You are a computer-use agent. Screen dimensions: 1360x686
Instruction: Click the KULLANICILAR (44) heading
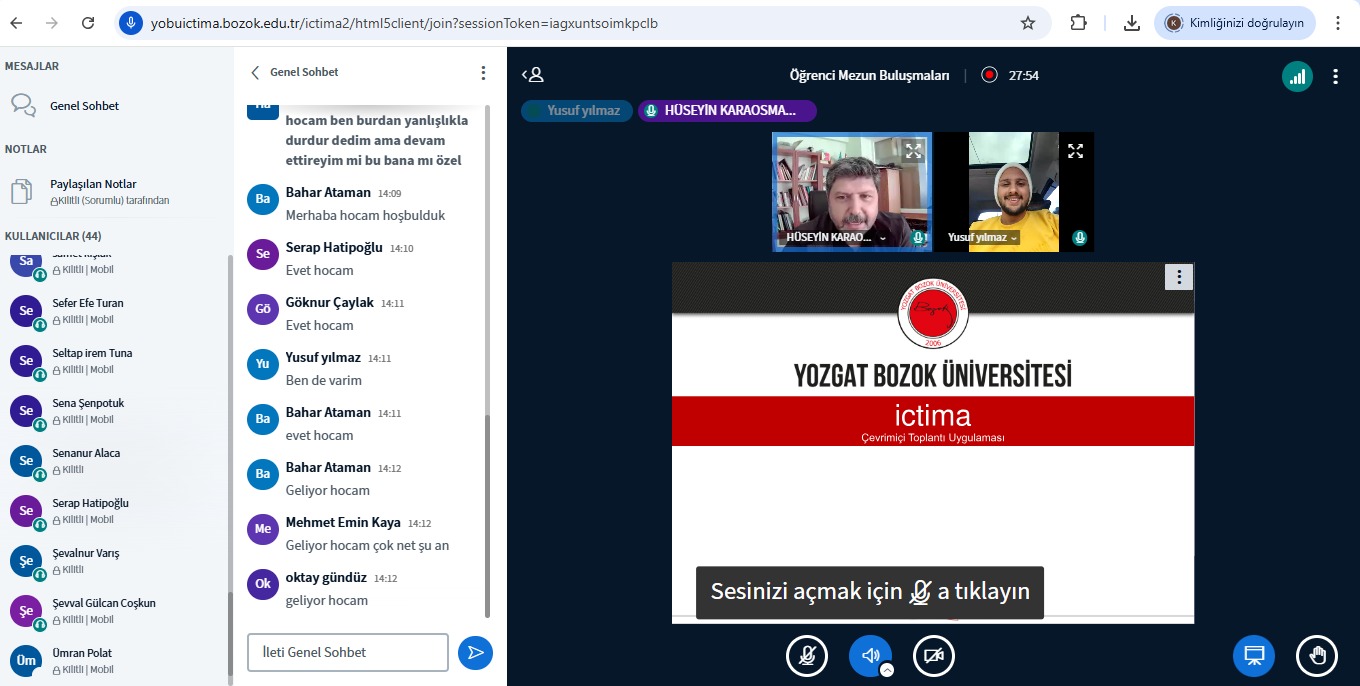[x=53, y=236]
